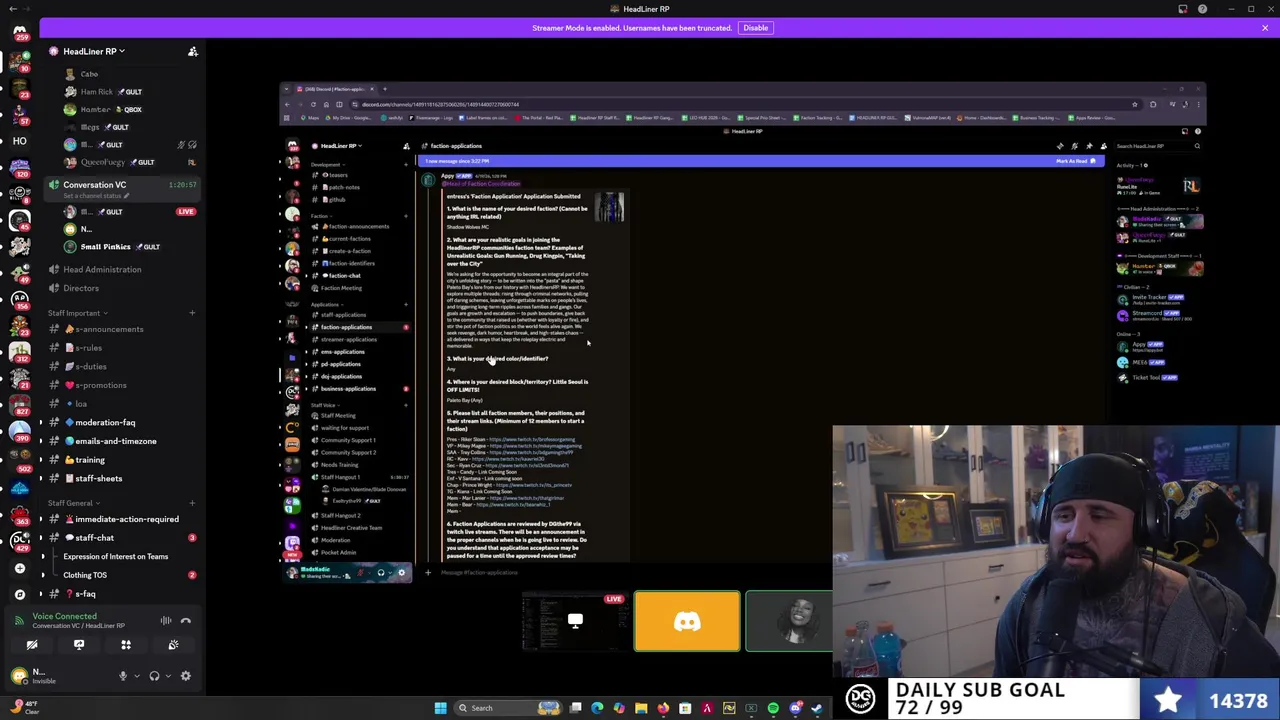Open Spotify from the taskbar
Screen dimensions: 1280x720
[x=773, y=708]
